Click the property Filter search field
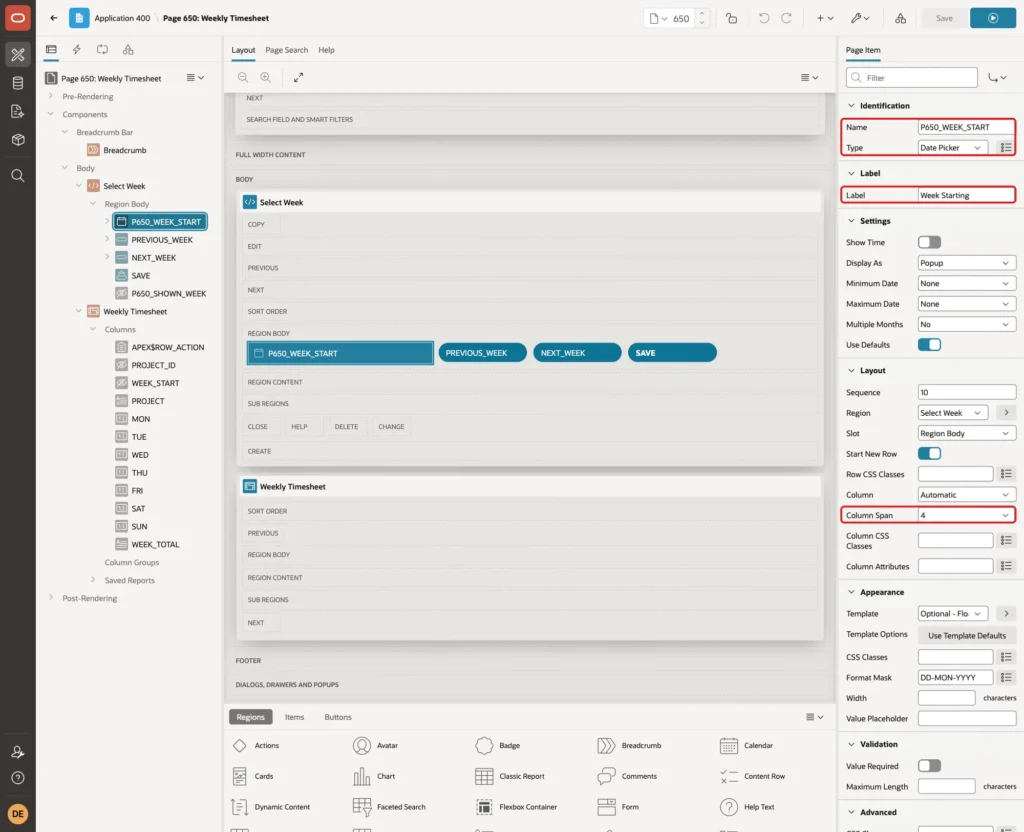1024x832 pixels. click(x=912, y=78)
